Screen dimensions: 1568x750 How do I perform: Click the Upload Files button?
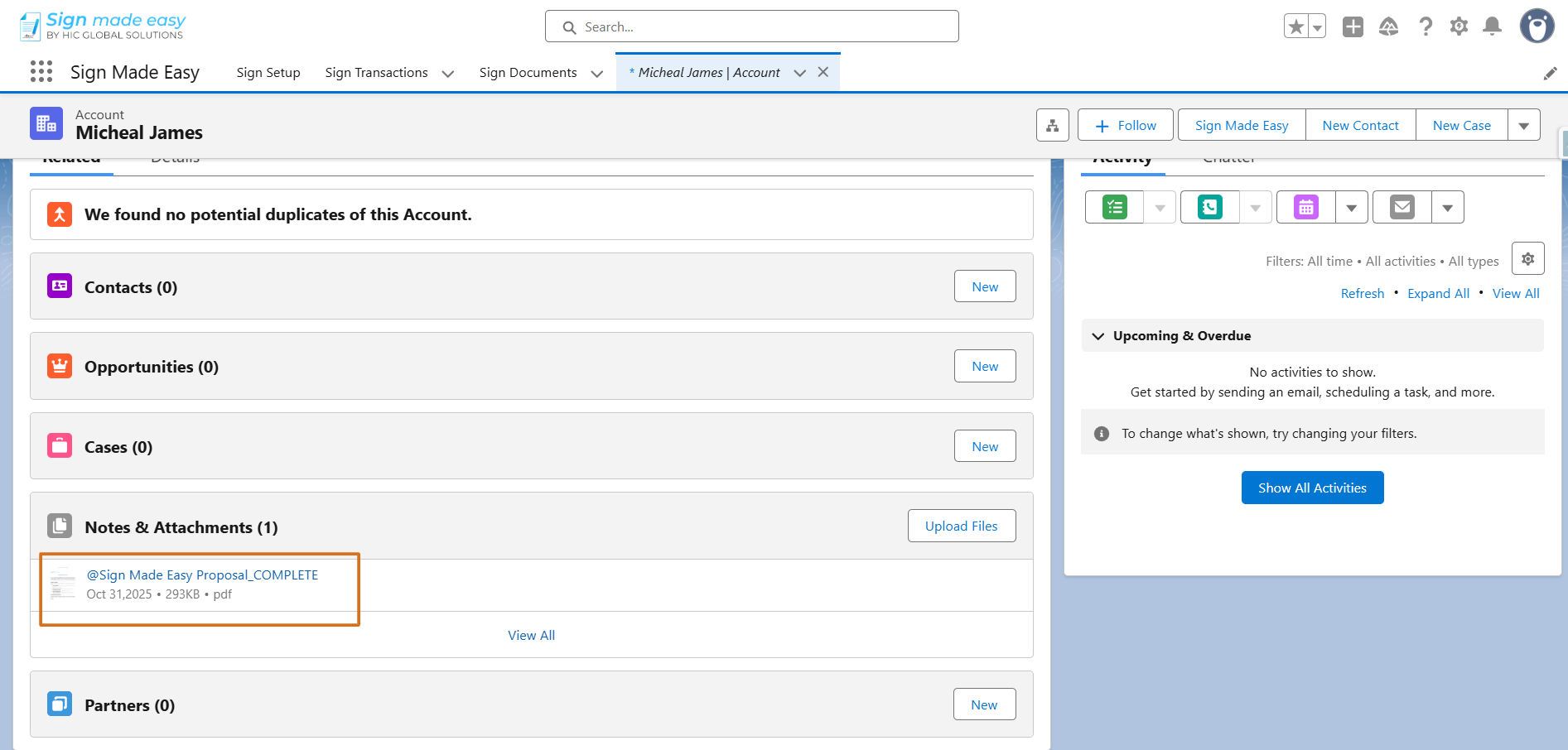(x=961, y=526)
